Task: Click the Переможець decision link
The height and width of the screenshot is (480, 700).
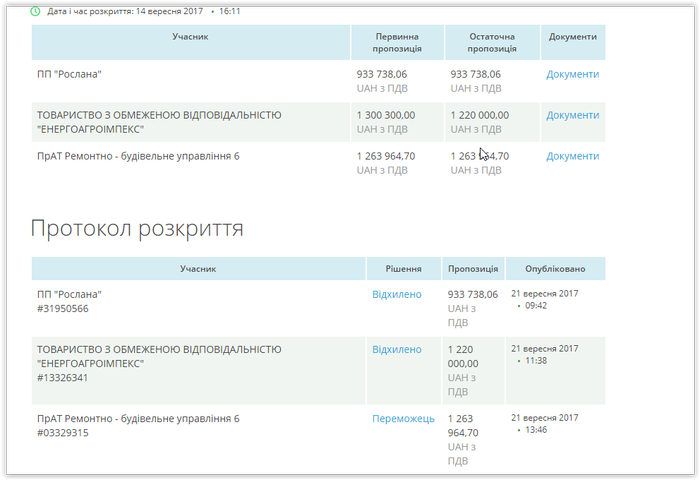Action: pos(403,418)
